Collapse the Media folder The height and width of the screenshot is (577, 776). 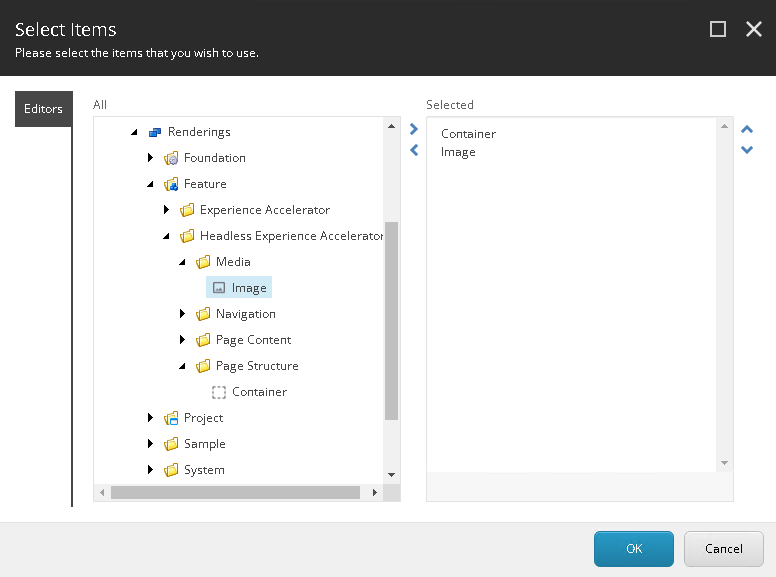click(x=182, y=262)
